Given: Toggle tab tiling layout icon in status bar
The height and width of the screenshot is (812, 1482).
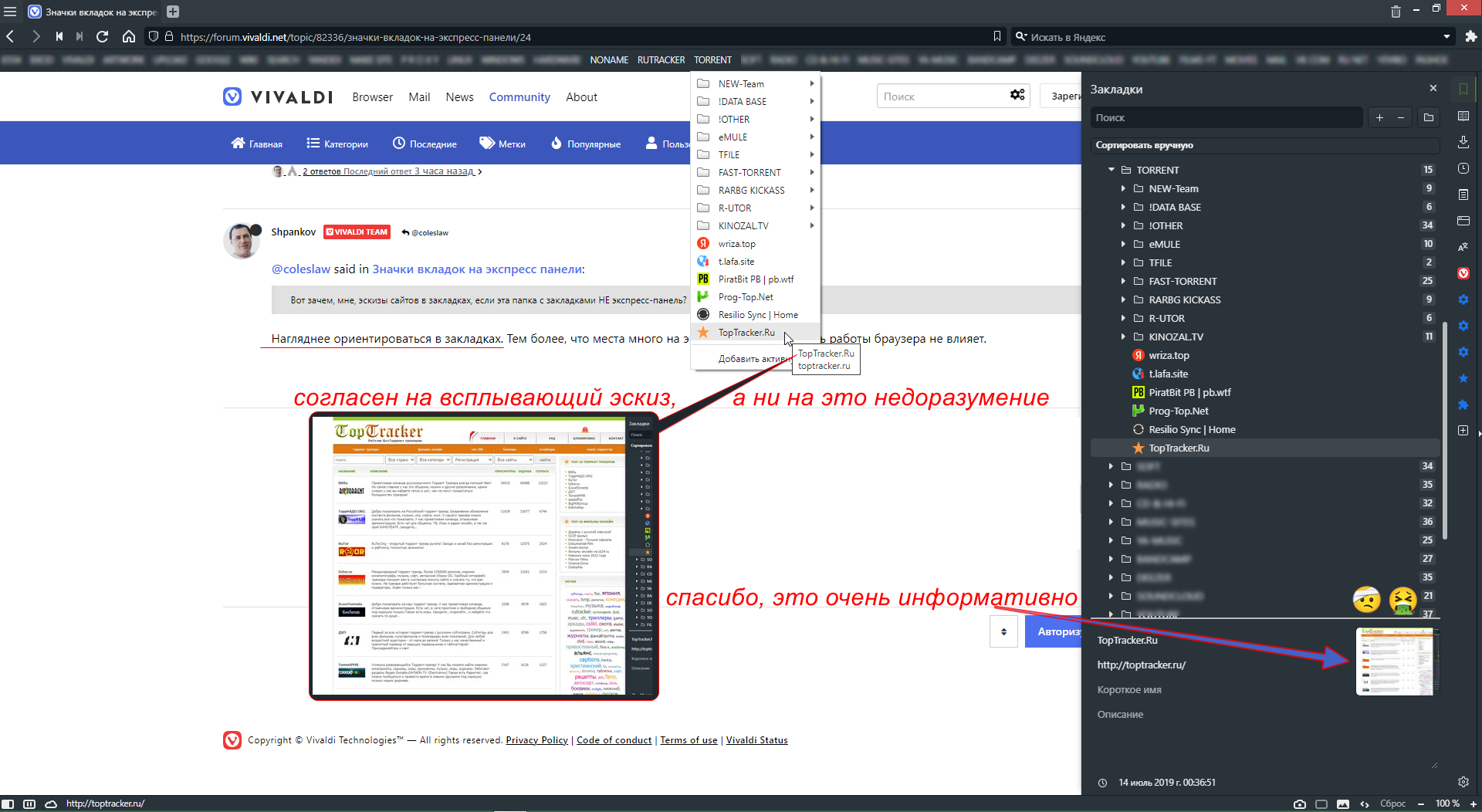Looking at the screenshot, I should (29, 804).
